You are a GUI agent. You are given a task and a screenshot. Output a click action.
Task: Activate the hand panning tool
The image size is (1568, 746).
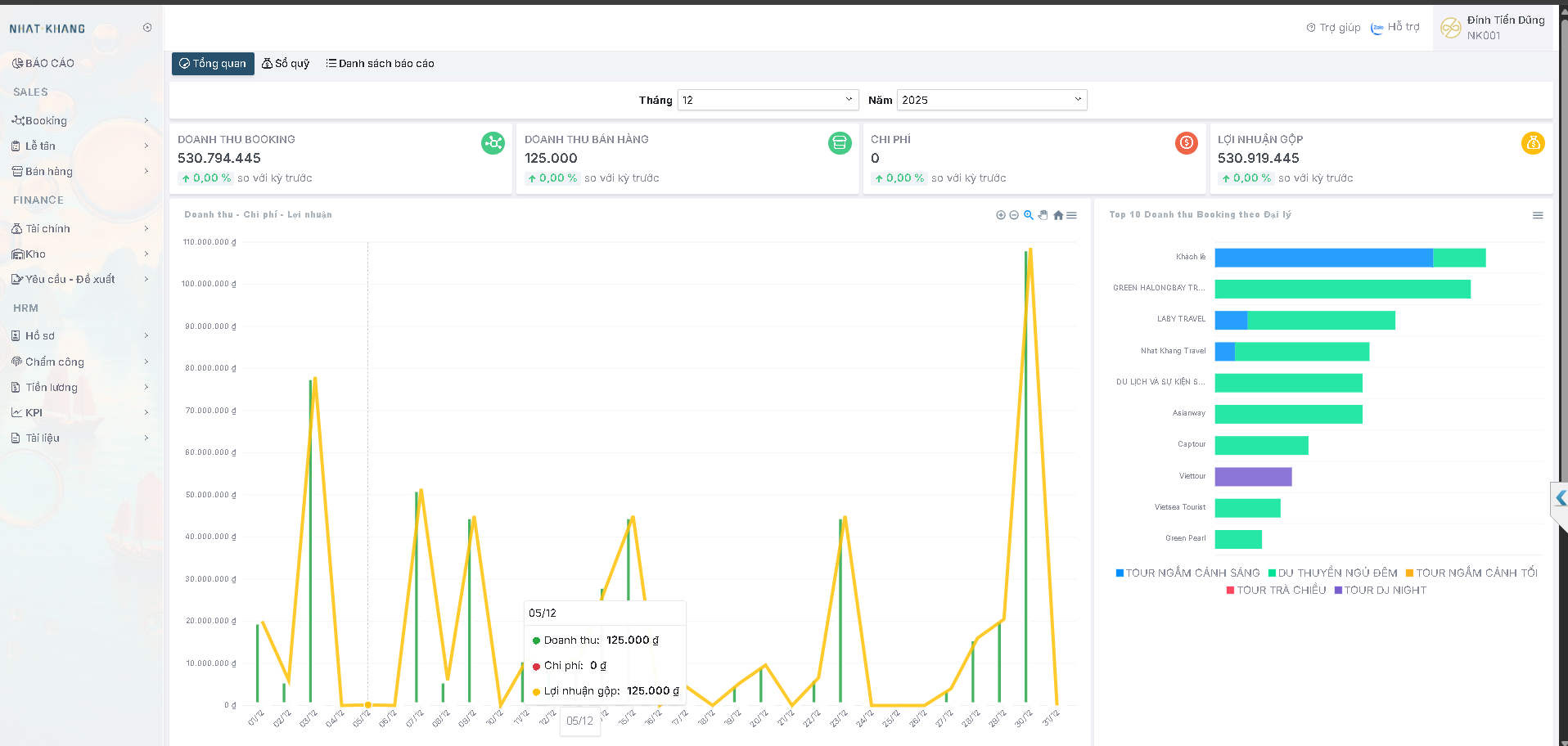tap(1043, 215)
